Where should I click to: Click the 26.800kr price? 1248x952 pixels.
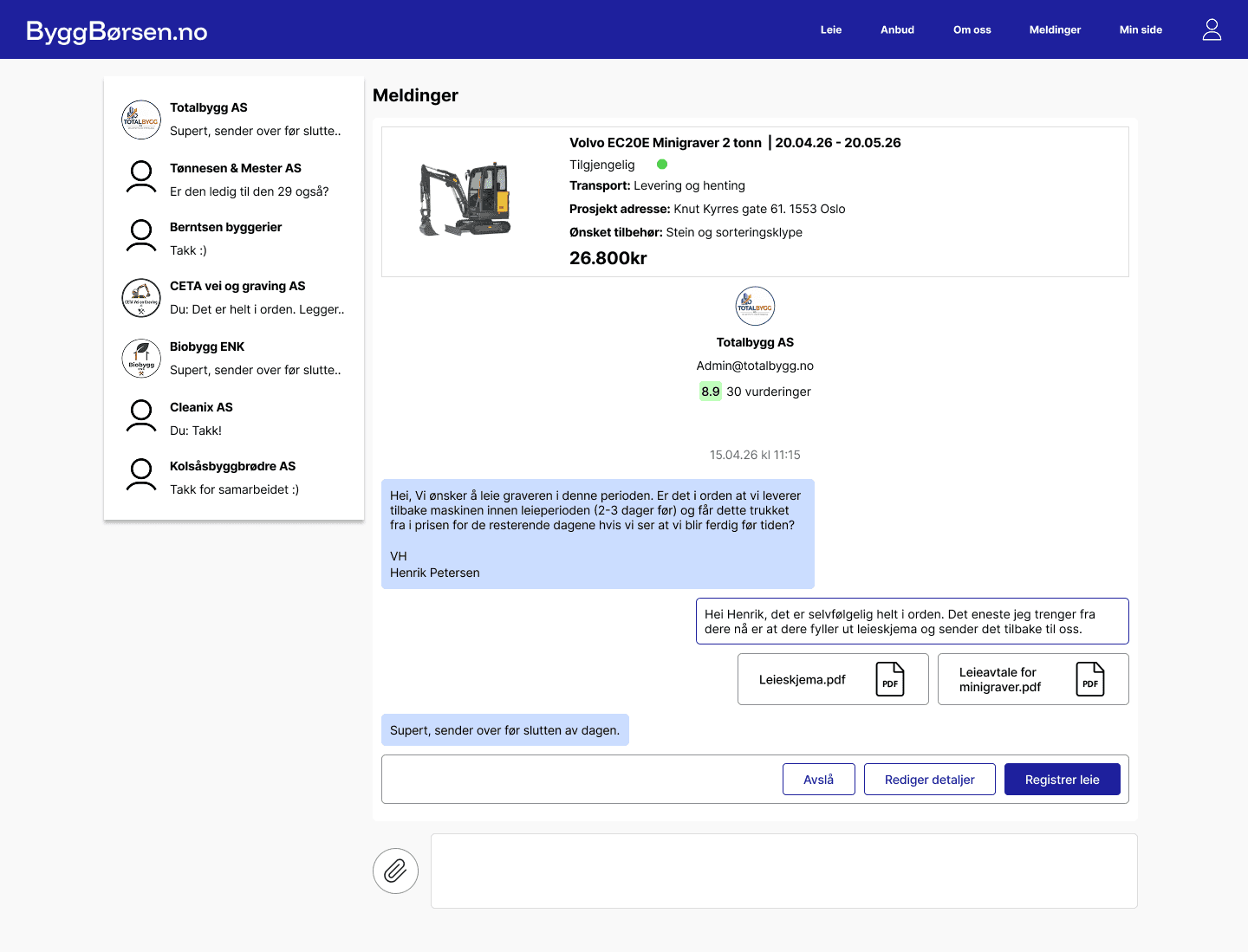click(608, 258)
